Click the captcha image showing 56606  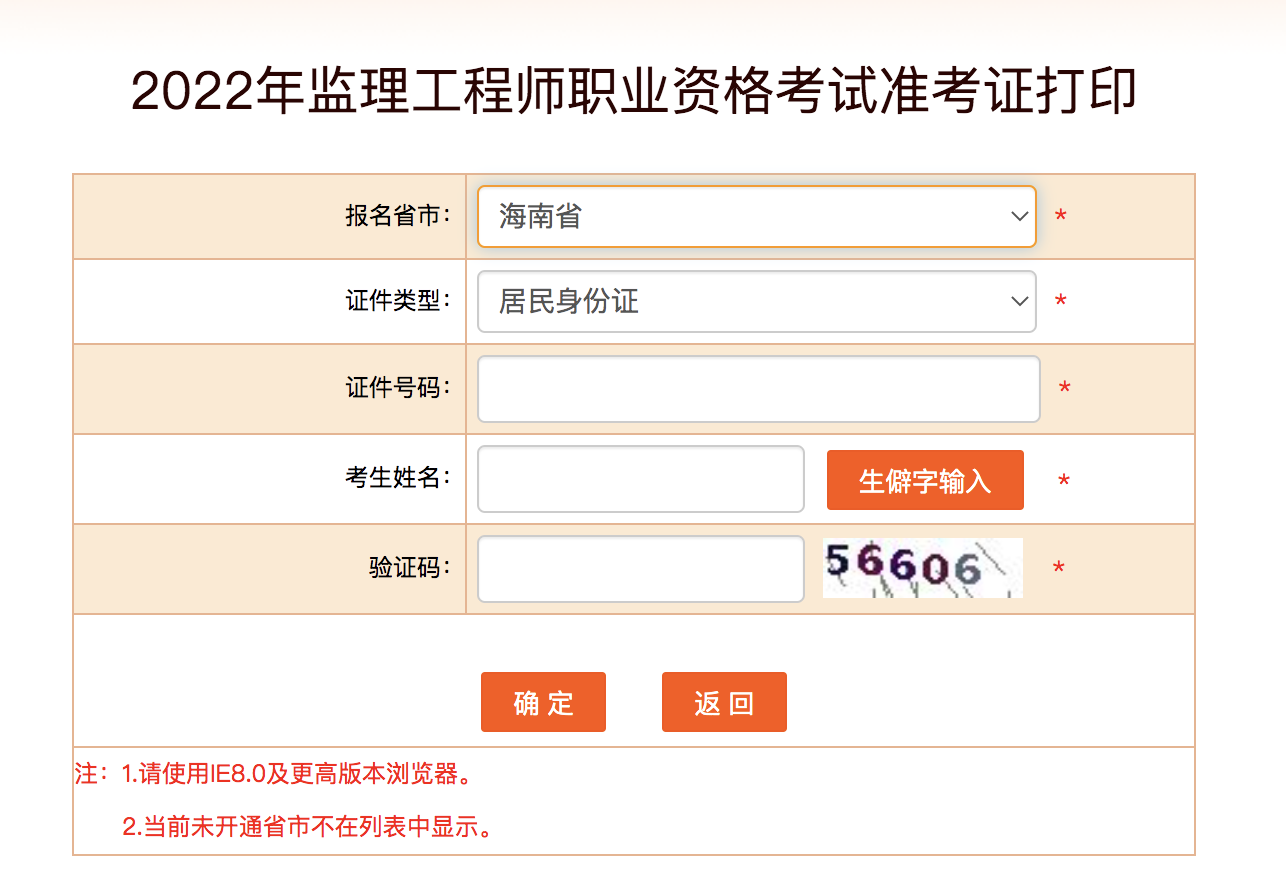[x=922, y=568]
